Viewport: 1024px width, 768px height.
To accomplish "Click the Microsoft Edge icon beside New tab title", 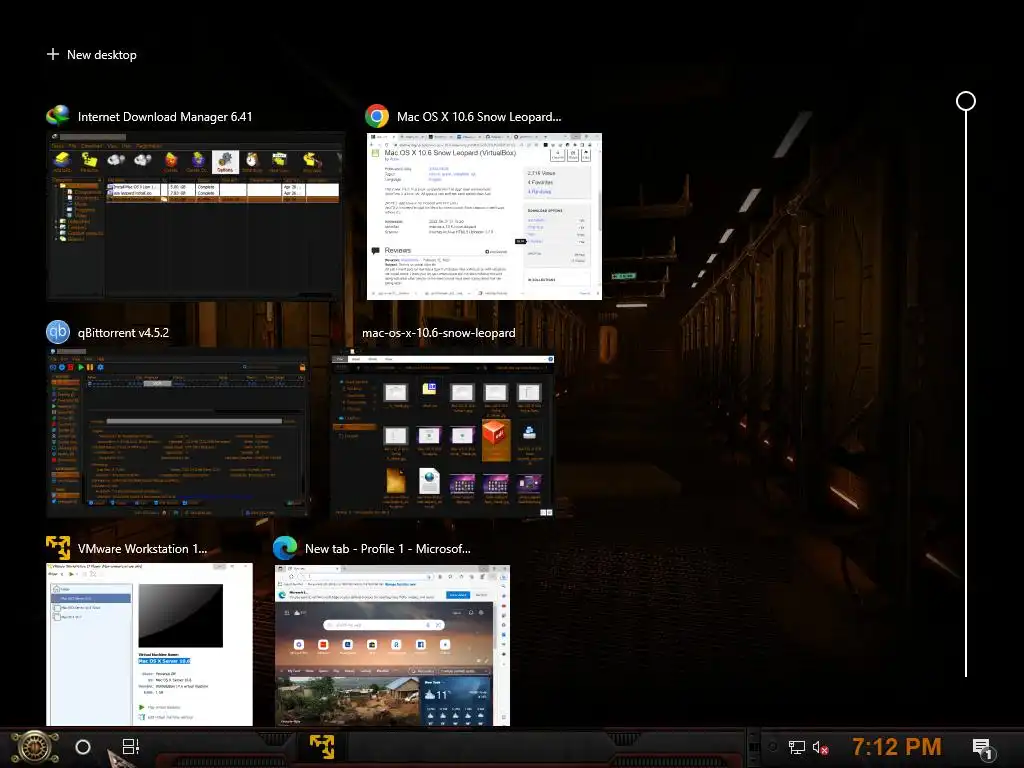I will click(285, 548).
